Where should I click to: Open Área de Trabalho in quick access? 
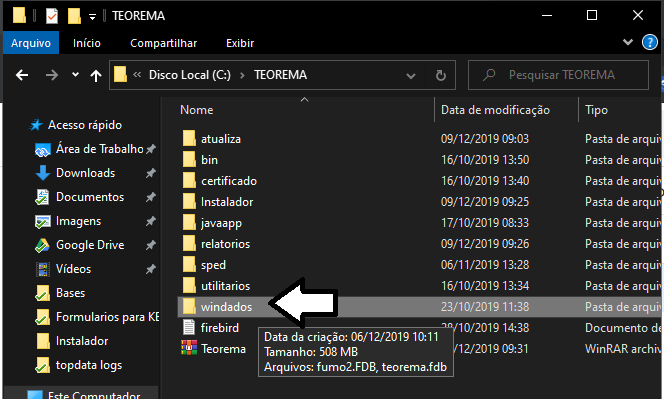pos(100,149)
